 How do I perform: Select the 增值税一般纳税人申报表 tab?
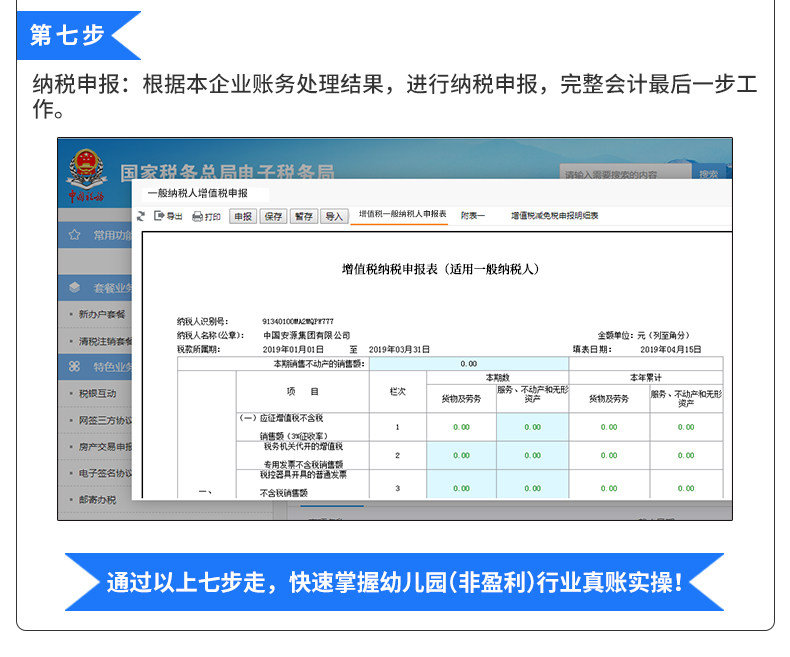403,214
